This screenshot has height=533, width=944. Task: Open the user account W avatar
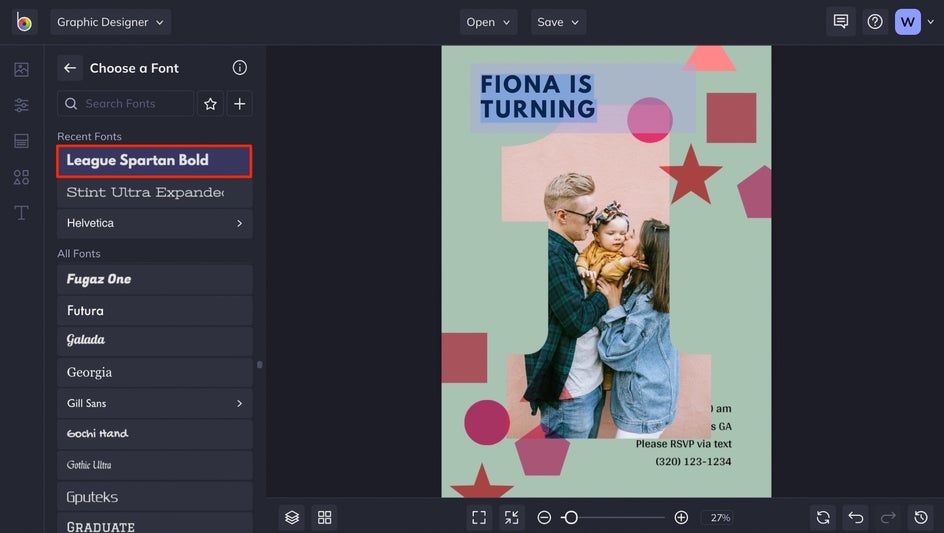point(907,22)
